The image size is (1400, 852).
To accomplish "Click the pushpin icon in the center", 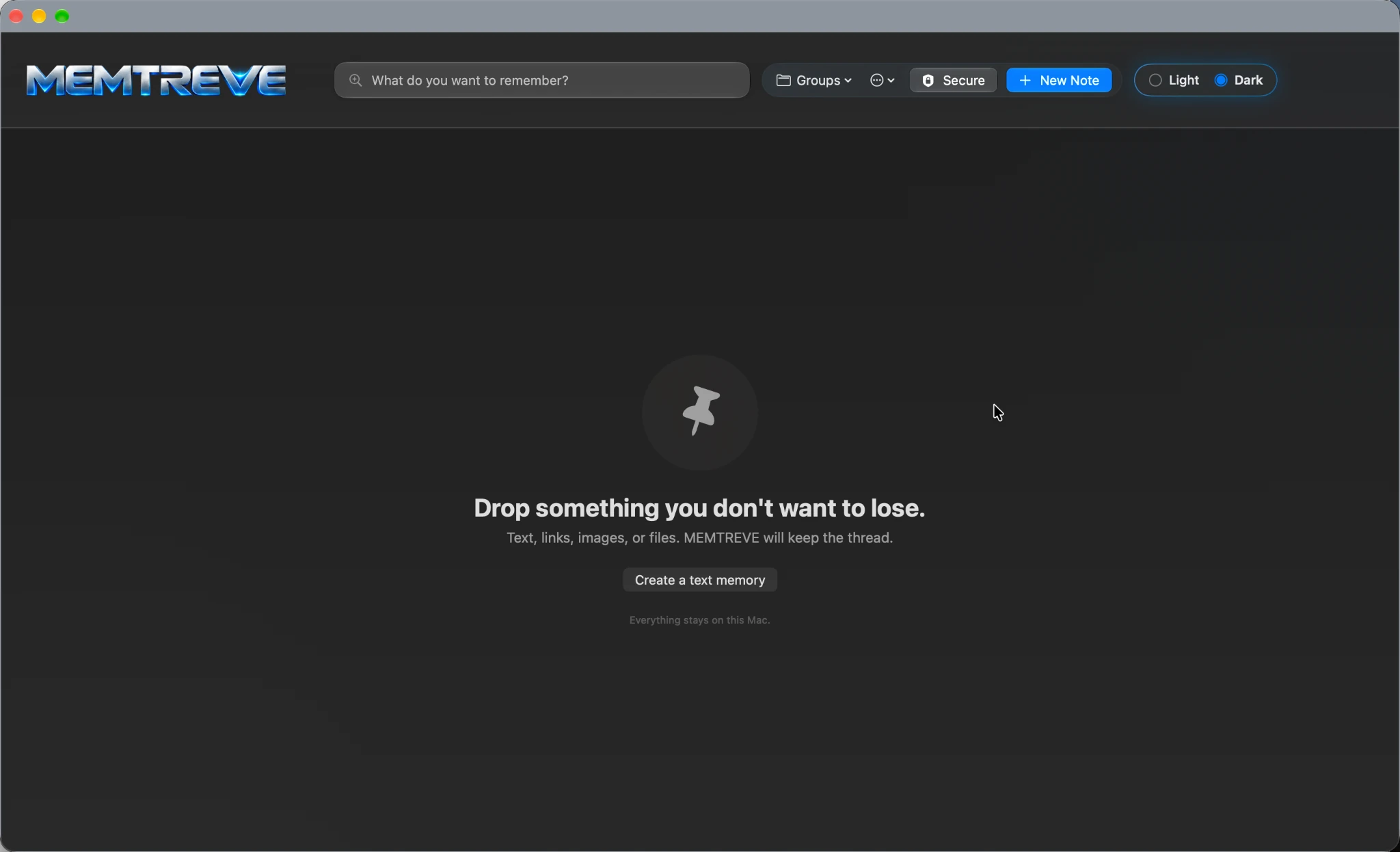I will [x=701, y=410].
